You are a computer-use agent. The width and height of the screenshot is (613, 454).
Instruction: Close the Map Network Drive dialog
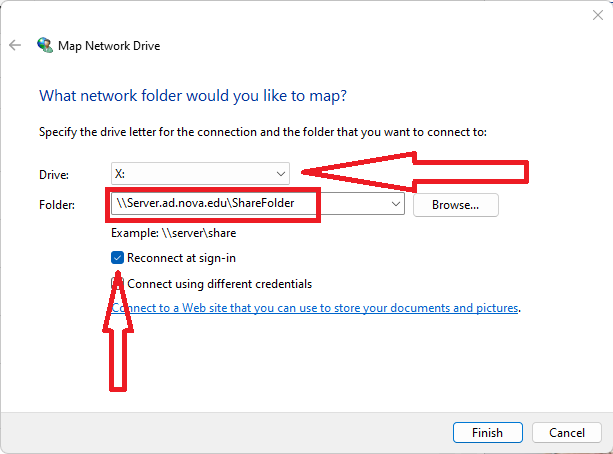pyautogui.click(x=598, y=15)
